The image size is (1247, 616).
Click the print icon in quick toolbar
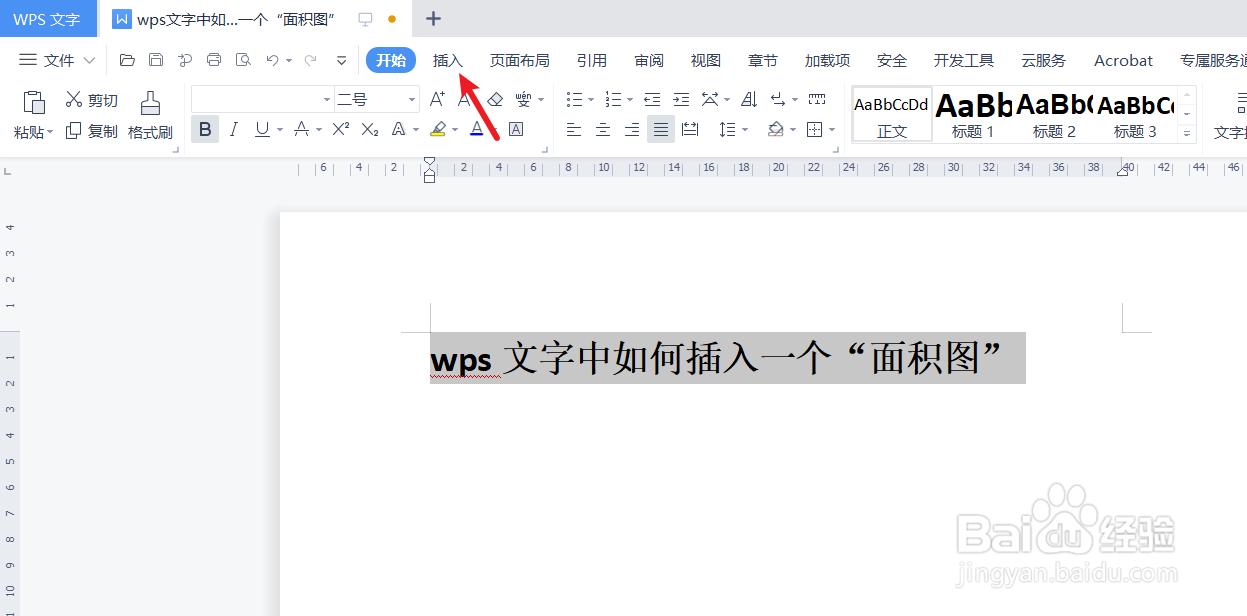tap(214, 60)
